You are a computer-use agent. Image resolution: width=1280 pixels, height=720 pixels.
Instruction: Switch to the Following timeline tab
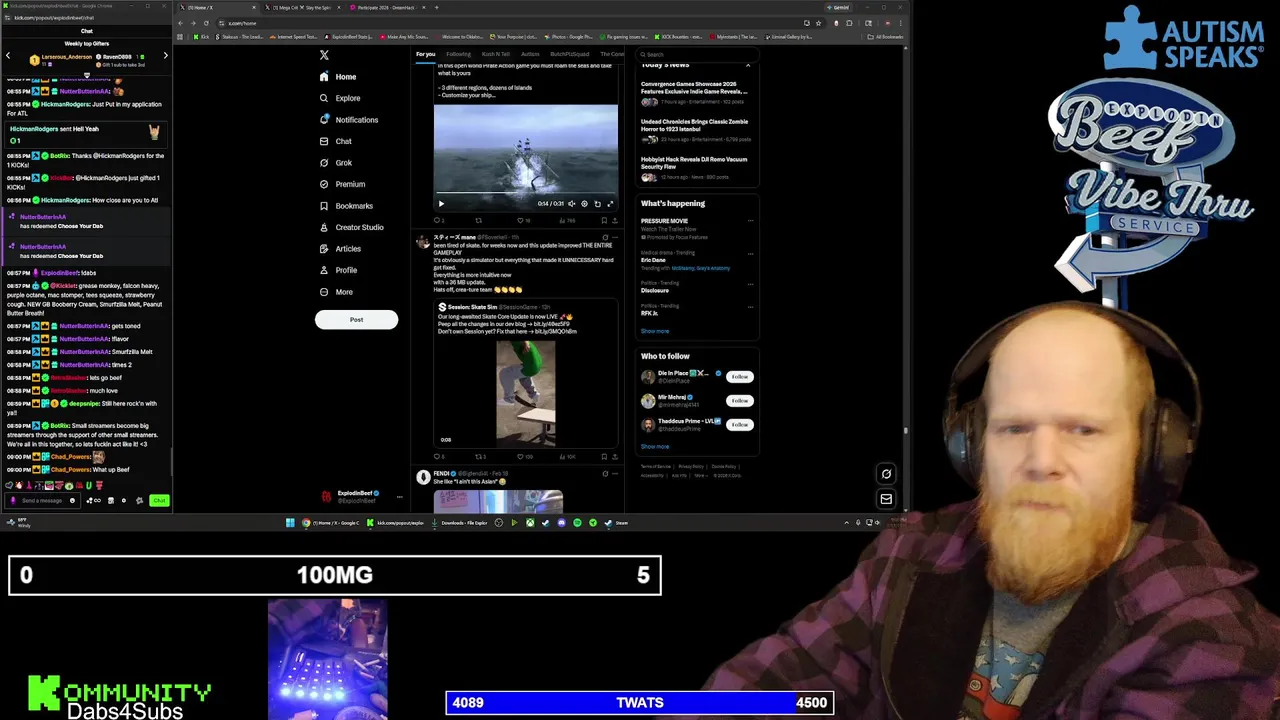click(458, 54)
